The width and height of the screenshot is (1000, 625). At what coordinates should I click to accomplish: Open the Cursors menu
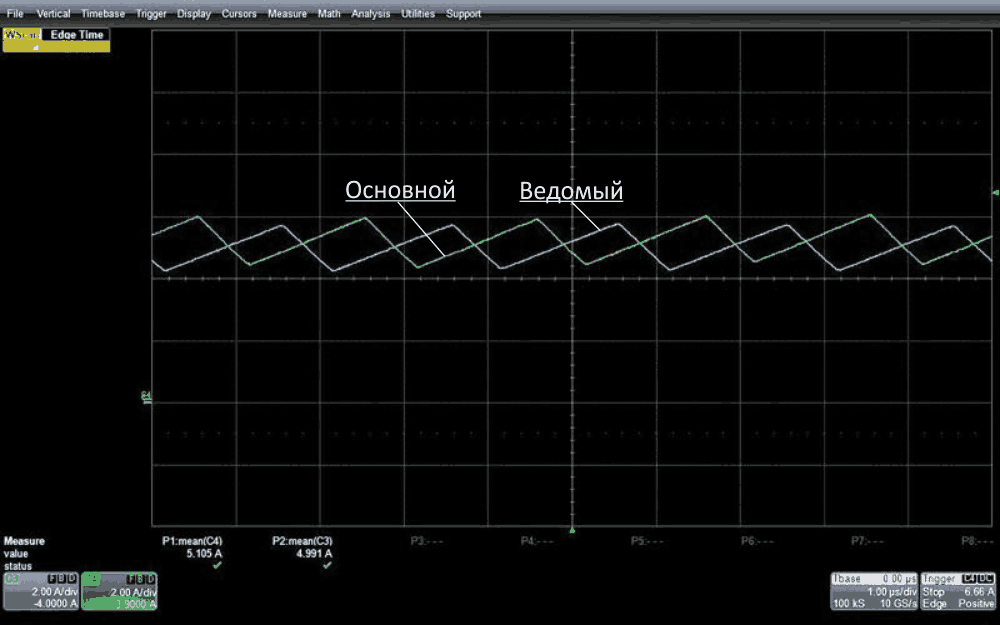239,13
